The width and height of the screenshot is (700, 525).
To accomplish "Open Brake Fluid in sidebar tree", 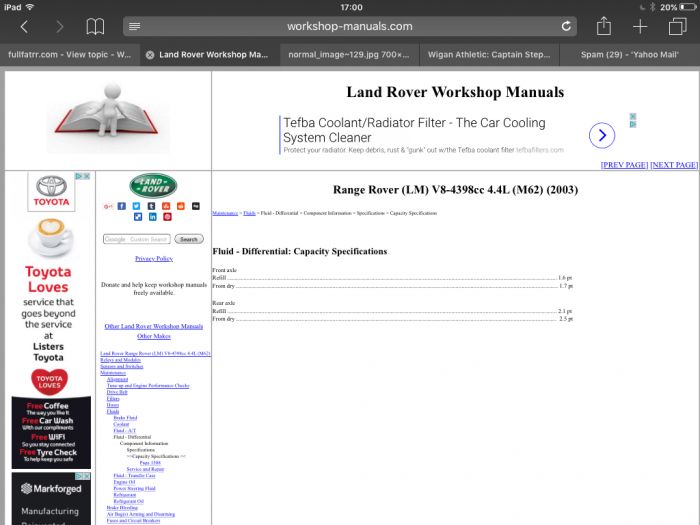I will (125, 418).
